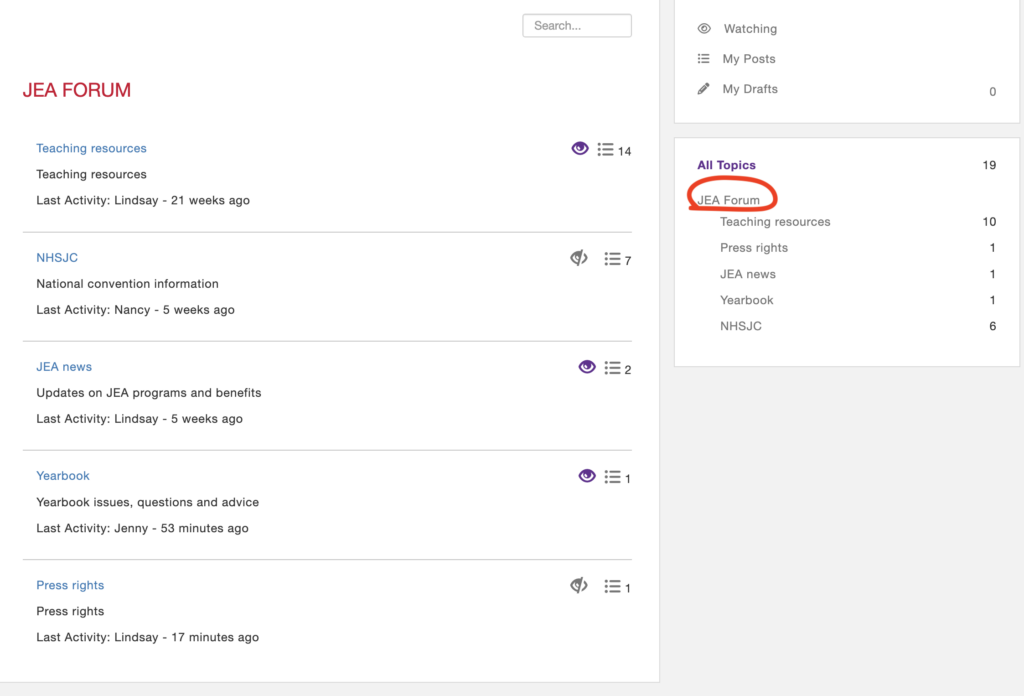Click the Press rights row list icon
The height and width of the screenshot is (696, 1024).
[x=613, y=586]
